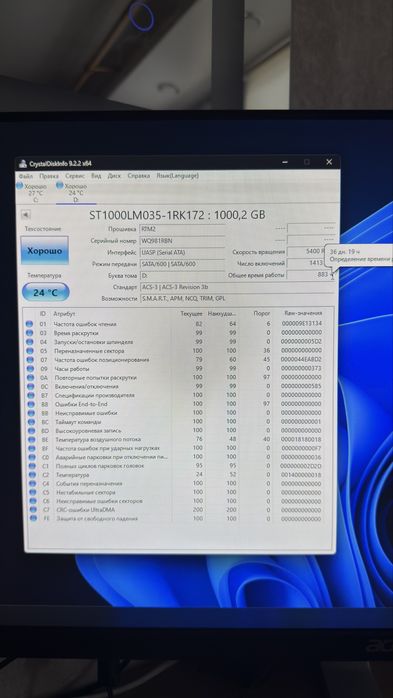Screen dimensions: 393x698
Task: Click status circle for B7 Спецификации производителя
Action: (x=31, y=395)
